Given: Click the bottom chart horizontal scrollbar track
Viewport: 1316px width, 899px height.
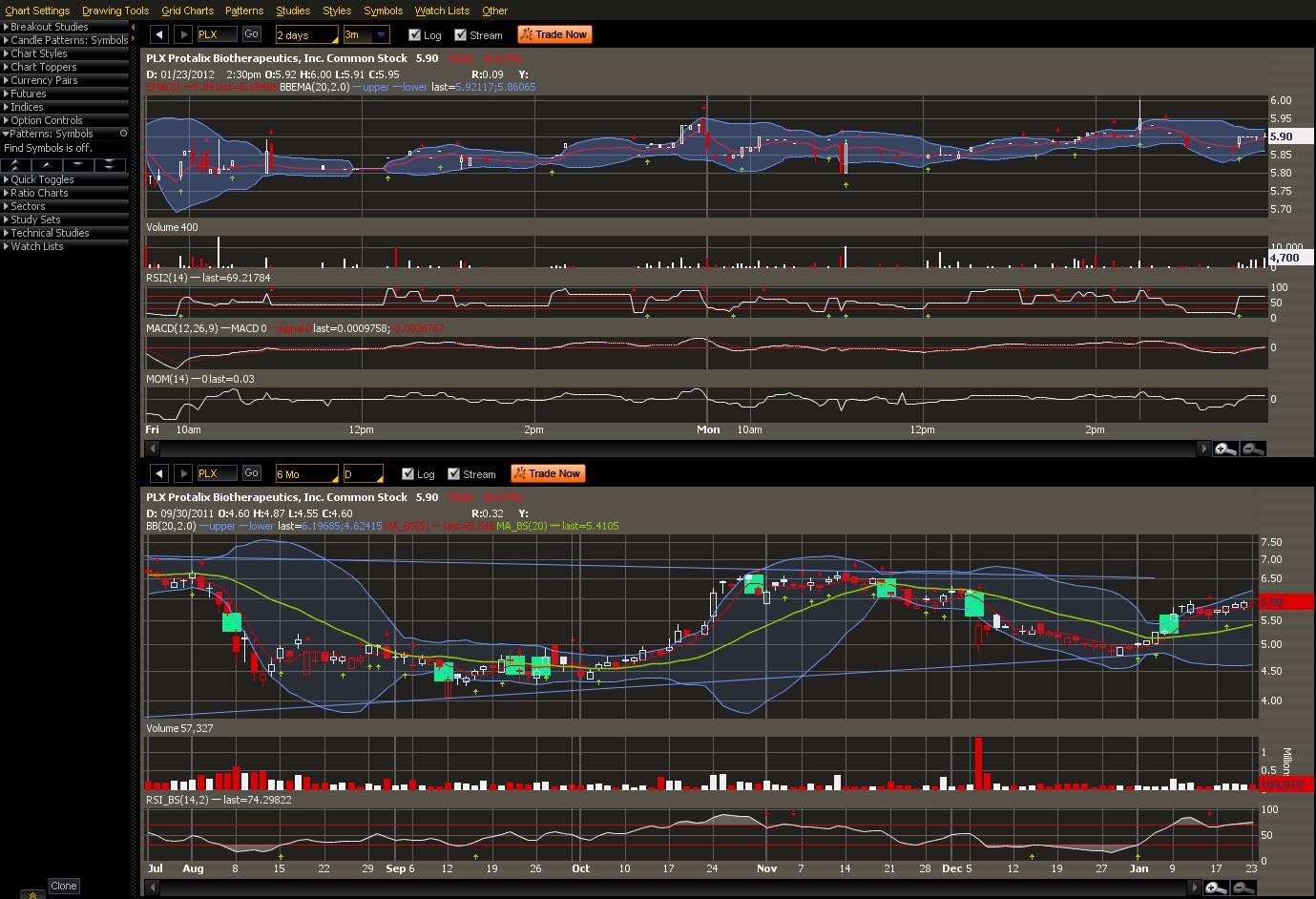Looking at the screenshot, I should point(668,889).
